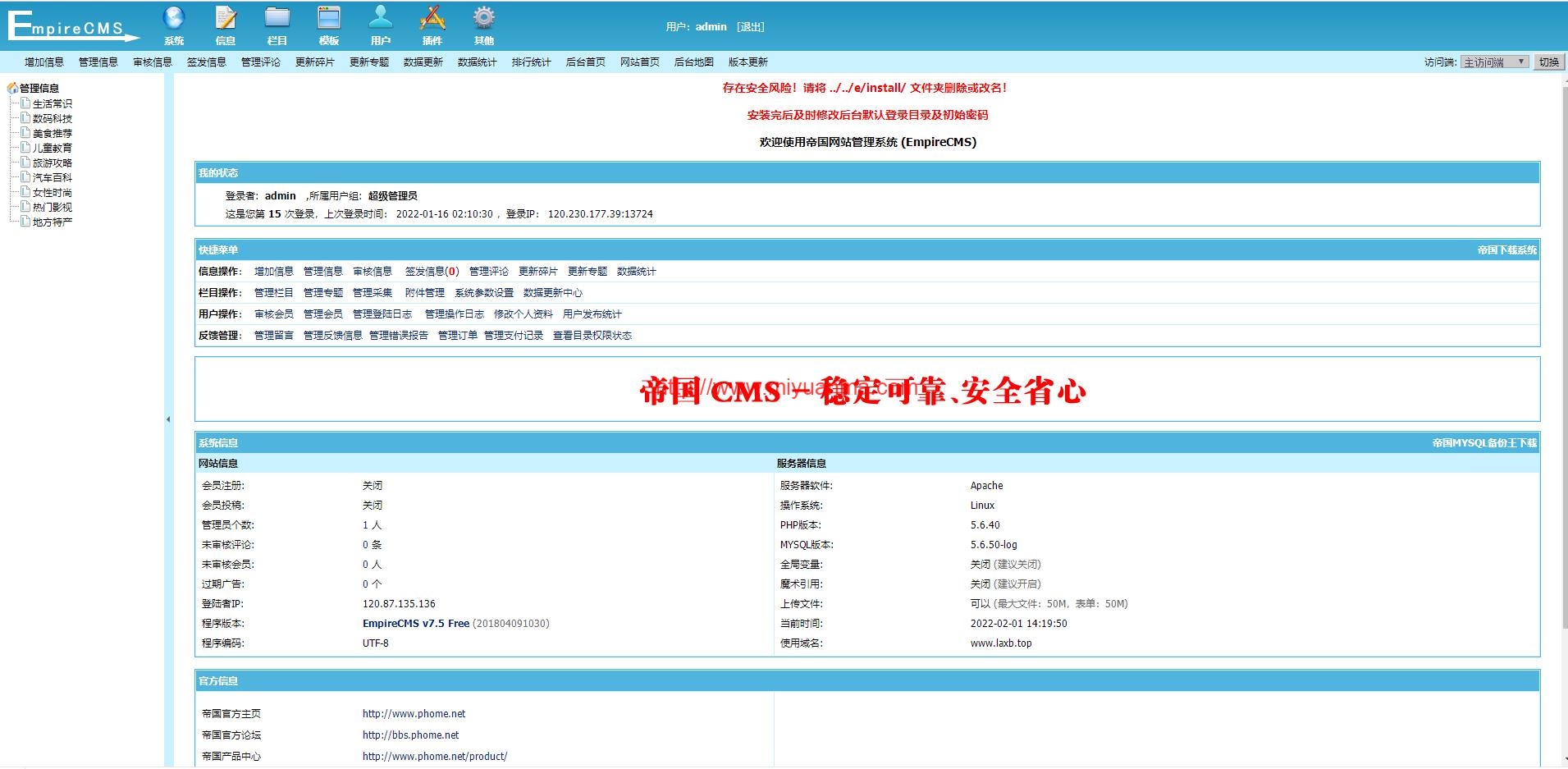This screenshot has height=769, width=1568.
Task: Click quick menu link 管理错误报告
Action: pyautogui.click(x=399, y=336)
